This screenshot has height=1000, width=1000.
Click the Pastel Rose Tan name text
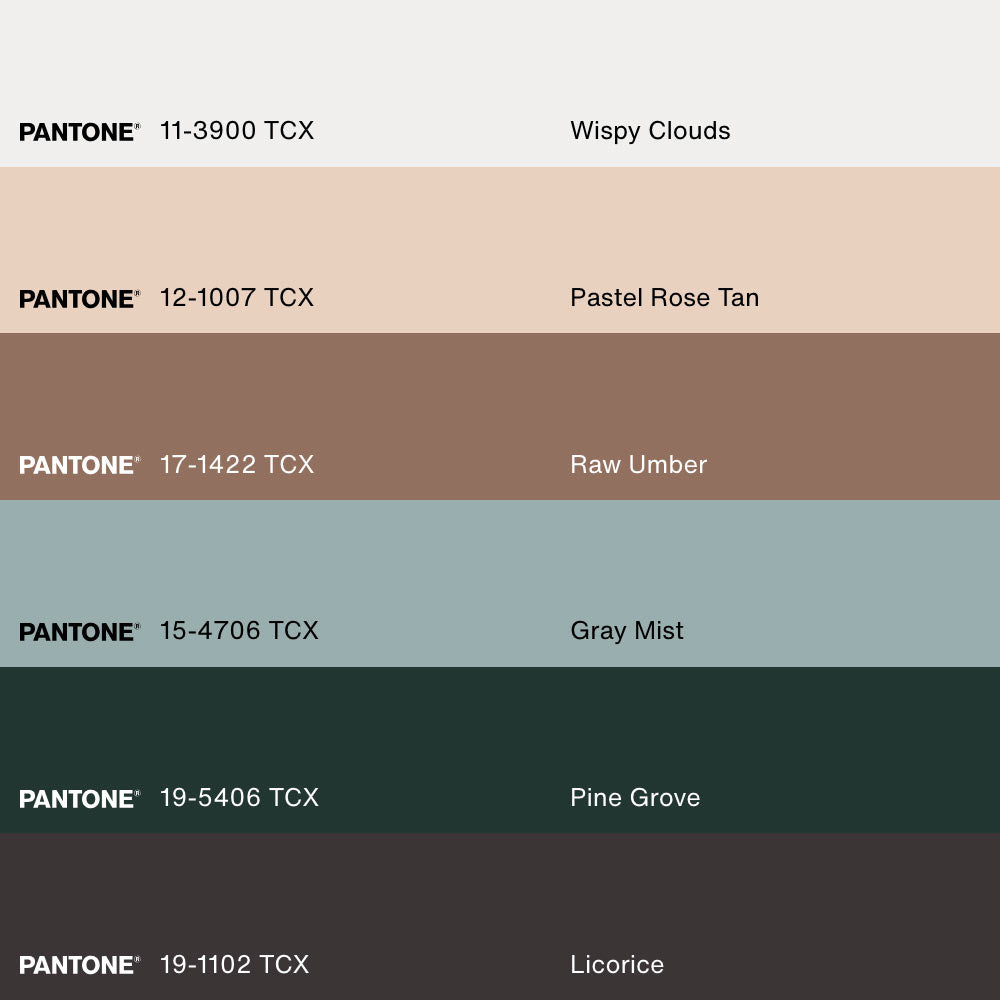[x=664, y=298]
